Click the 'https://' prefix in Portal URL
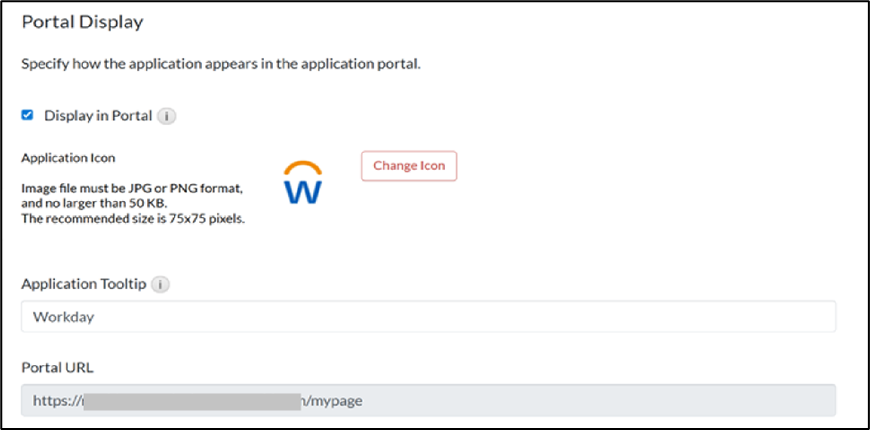Screen dimensions: 870x430 tap(56, 400)
